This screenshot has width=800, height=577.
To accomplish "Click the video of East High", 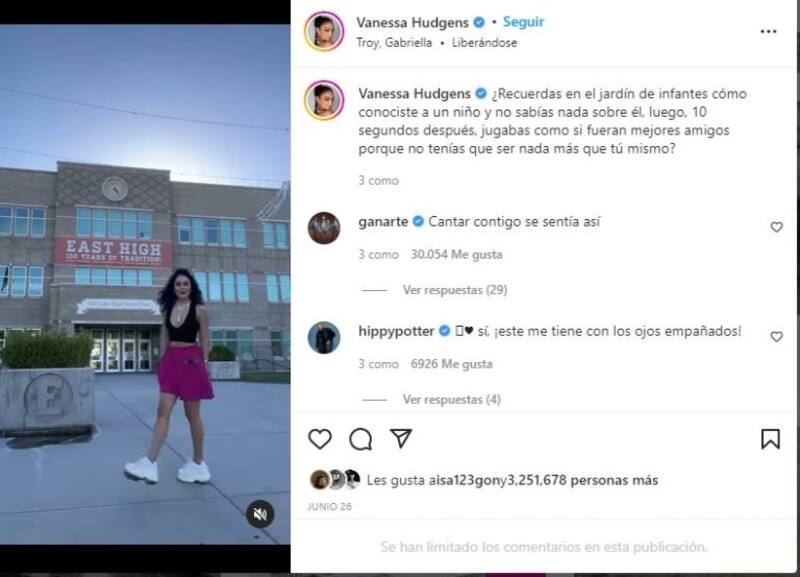I will coord(145,284).
